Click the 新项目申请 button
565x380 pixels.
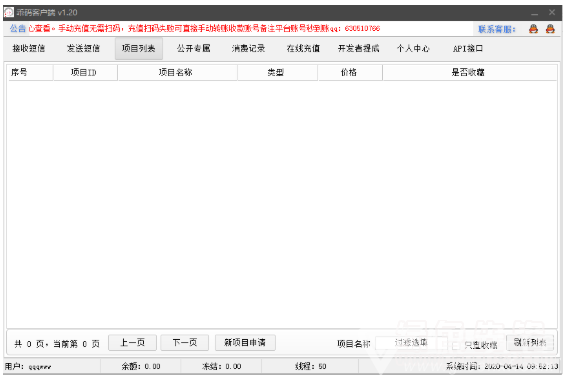pyautogui.click(x=245, y=343)
